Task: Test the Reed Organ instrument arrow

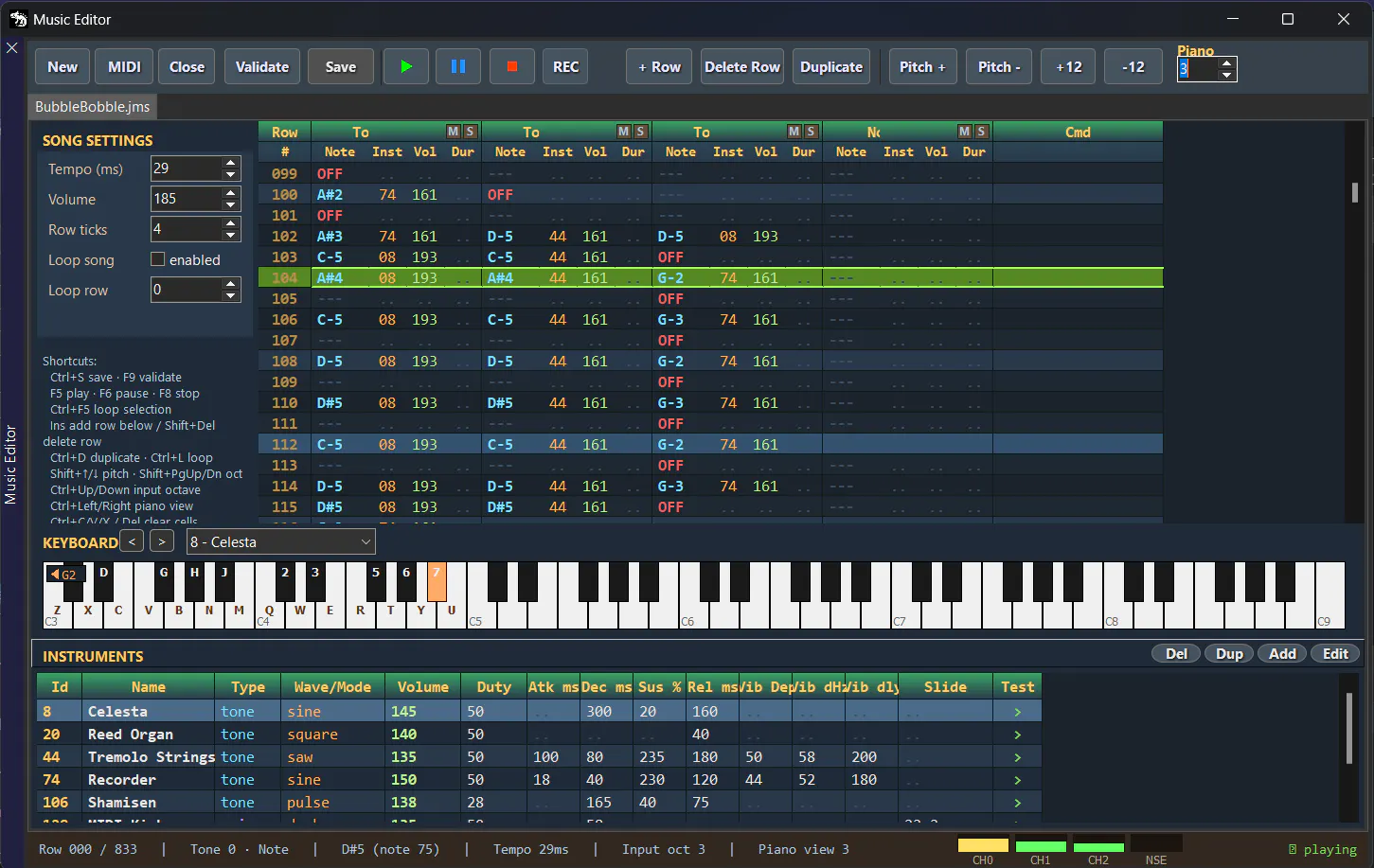Action: tap(1018, 735)
